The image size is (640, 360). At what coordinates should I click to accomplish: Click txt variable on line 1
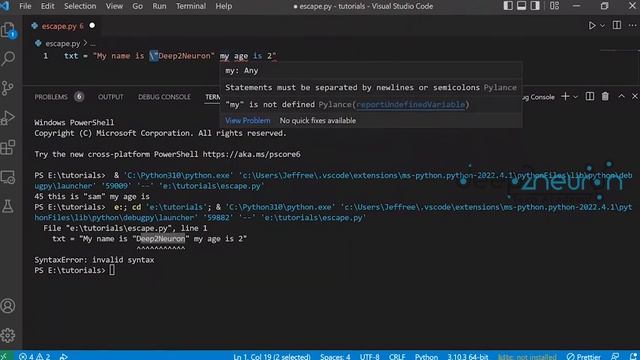[71, 56]
